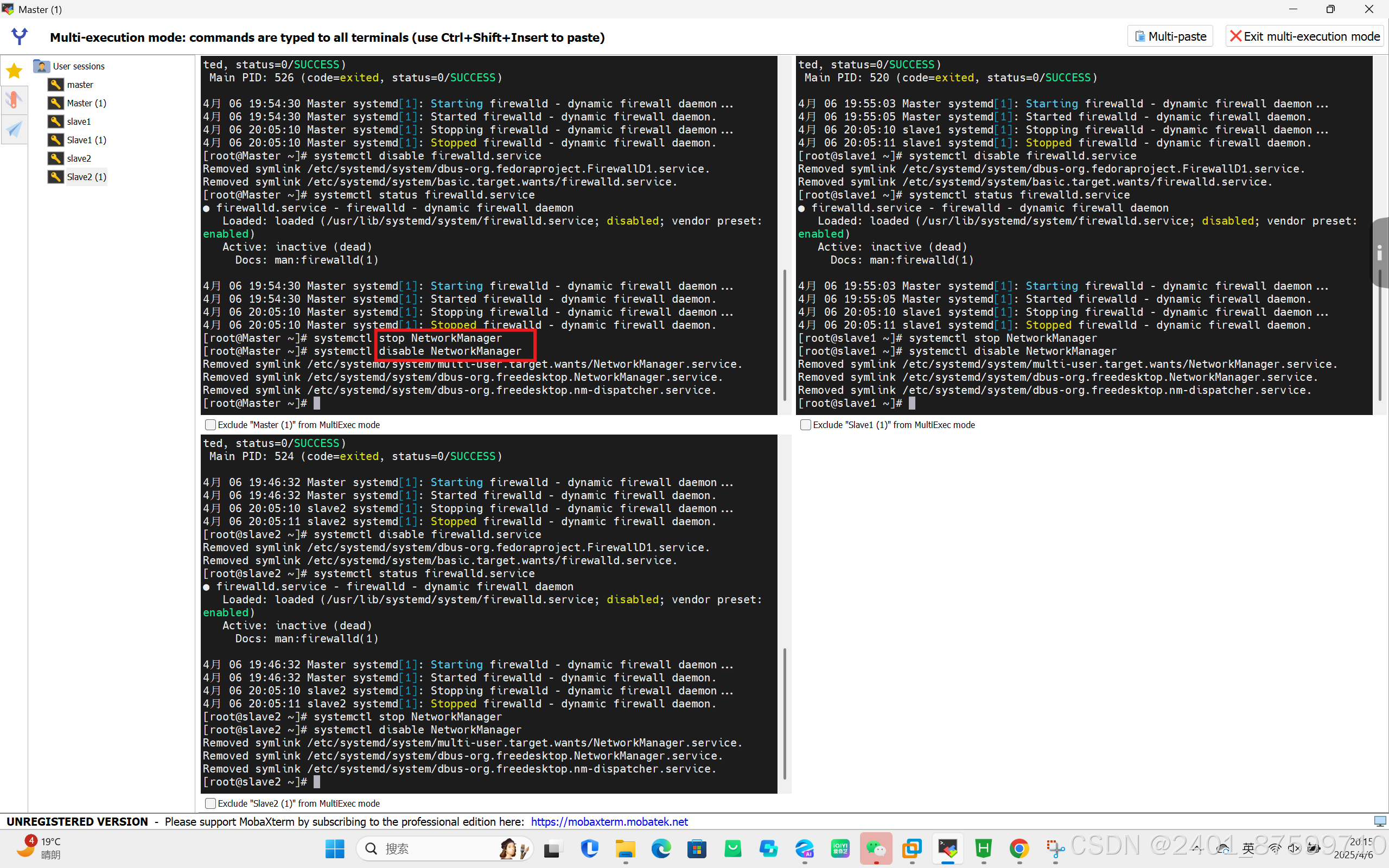The height and width of the screenshot is (868, 1389).
Task: Open Google Chrome from the taskbar
Action: (x=1020, y=848)
